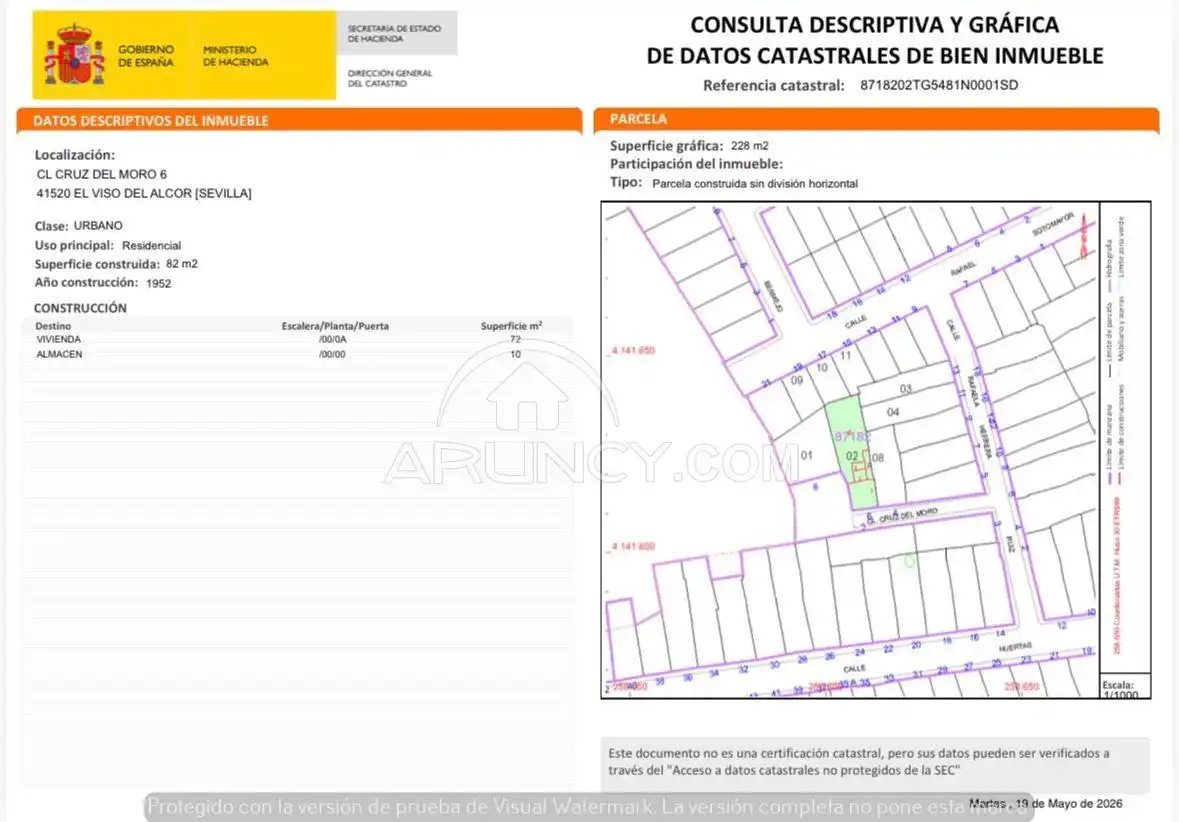Screen dimensions: 1179x822
Task: Click the date 'Martes, 19 de Mayo de 2026'
Action: click(1045, 803)
